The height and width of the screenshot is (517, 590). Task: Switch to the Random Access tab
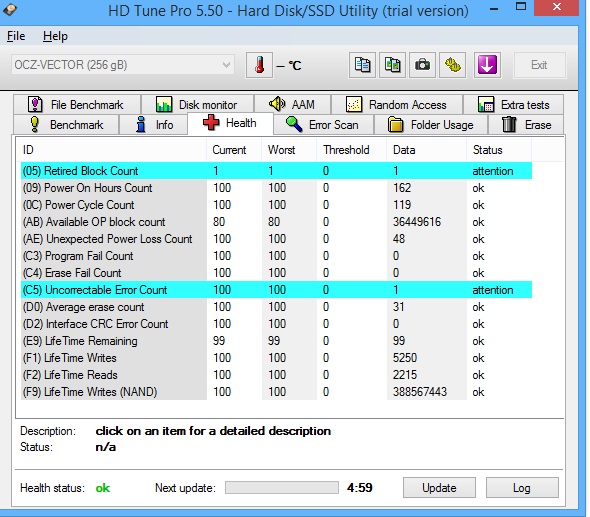pyautogui.click(x=397, y=104)
